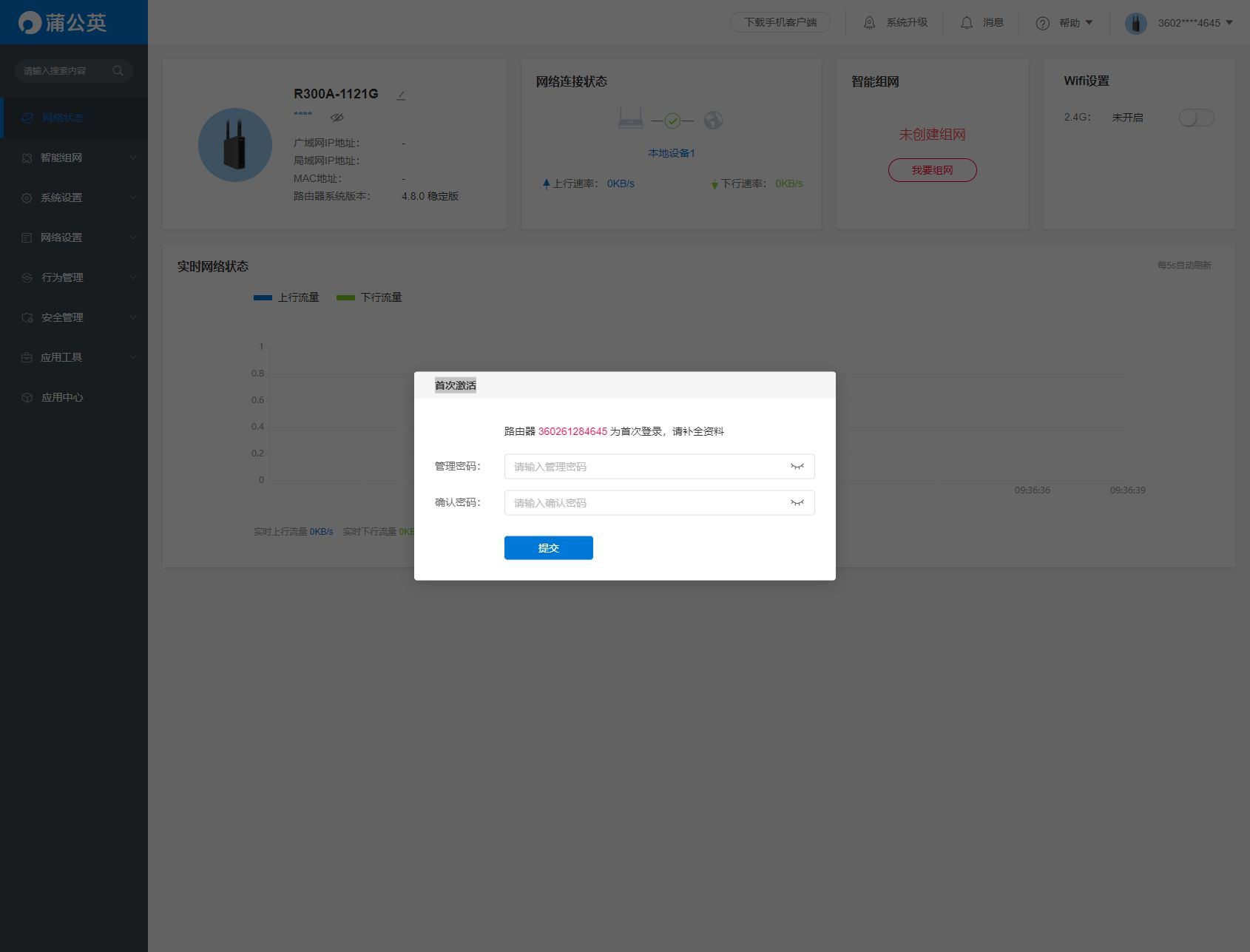Focus the 请输入确认密码 field
The width and height of the screenshot is (1250, 952).
click(x=660, y=503)
